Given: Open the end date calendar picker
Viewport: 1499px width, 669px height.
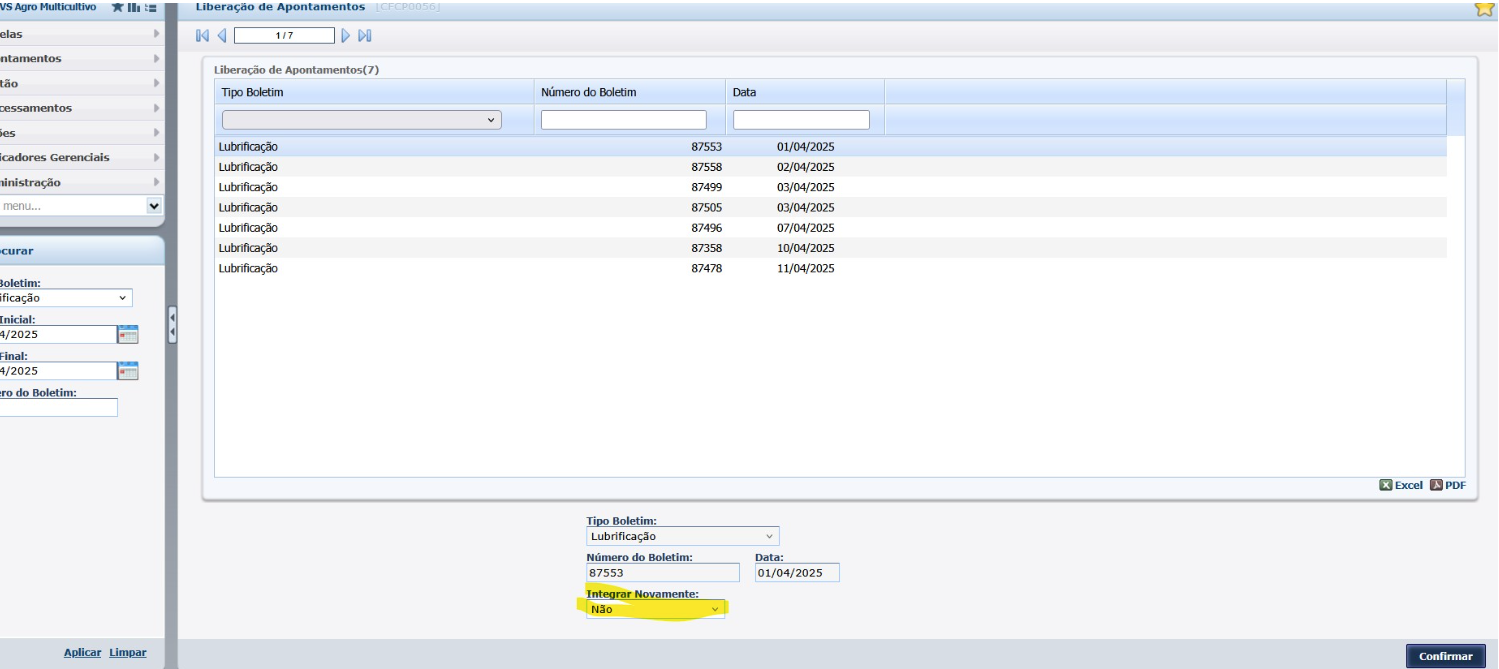Looking at the screenshot, I should coord(127,371).
